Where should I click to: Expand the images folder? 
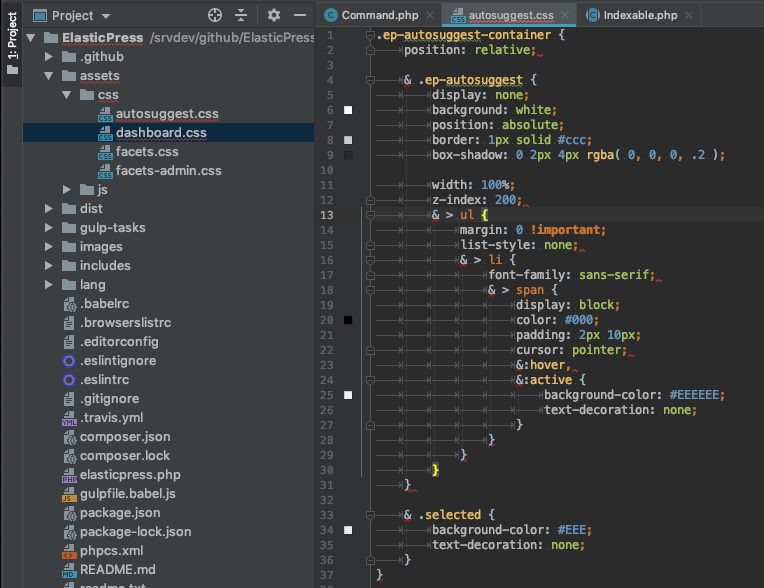click(x=48, y=247)
